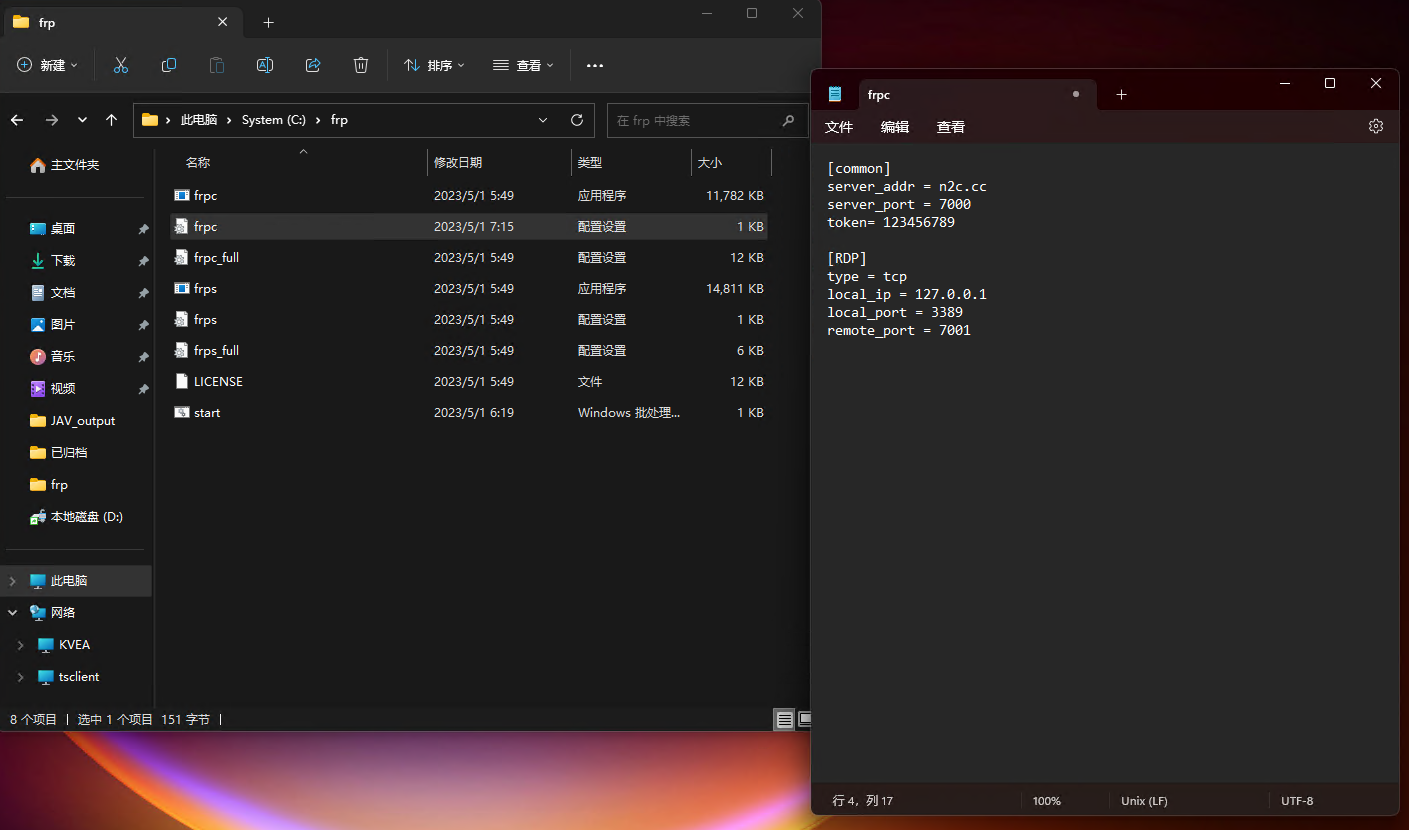
Task: Click the Paste icon in the toolbar
Action: 216,65
